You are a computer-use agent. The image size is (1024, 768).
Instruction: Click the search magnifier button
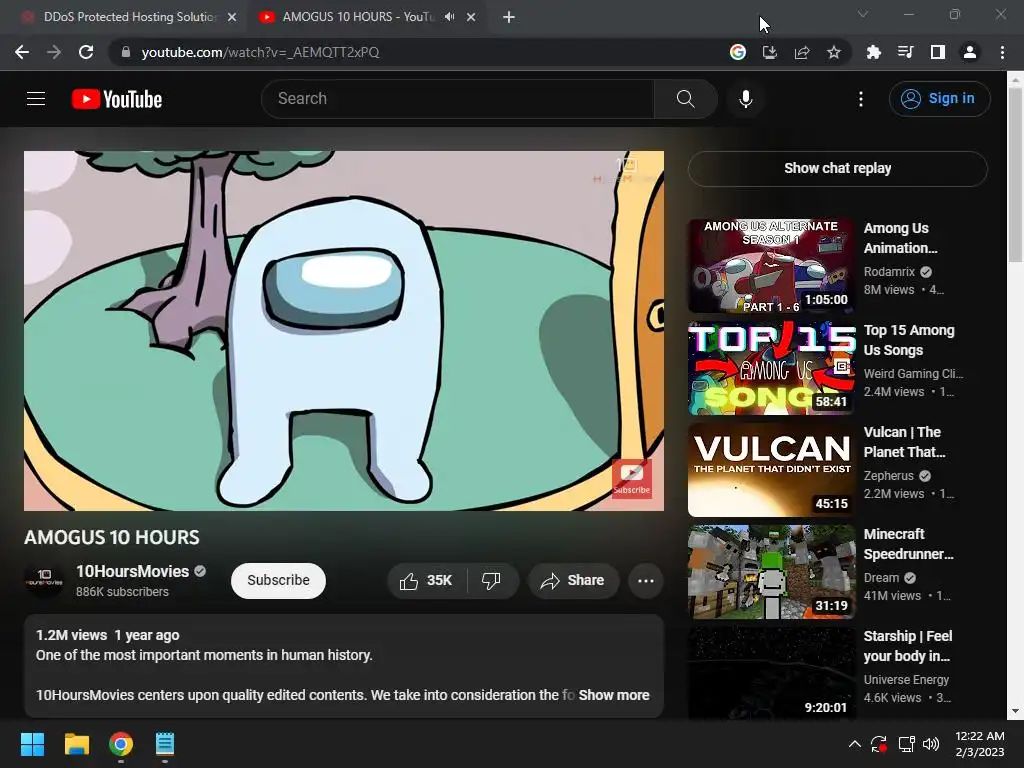click(x=685, y=99)
